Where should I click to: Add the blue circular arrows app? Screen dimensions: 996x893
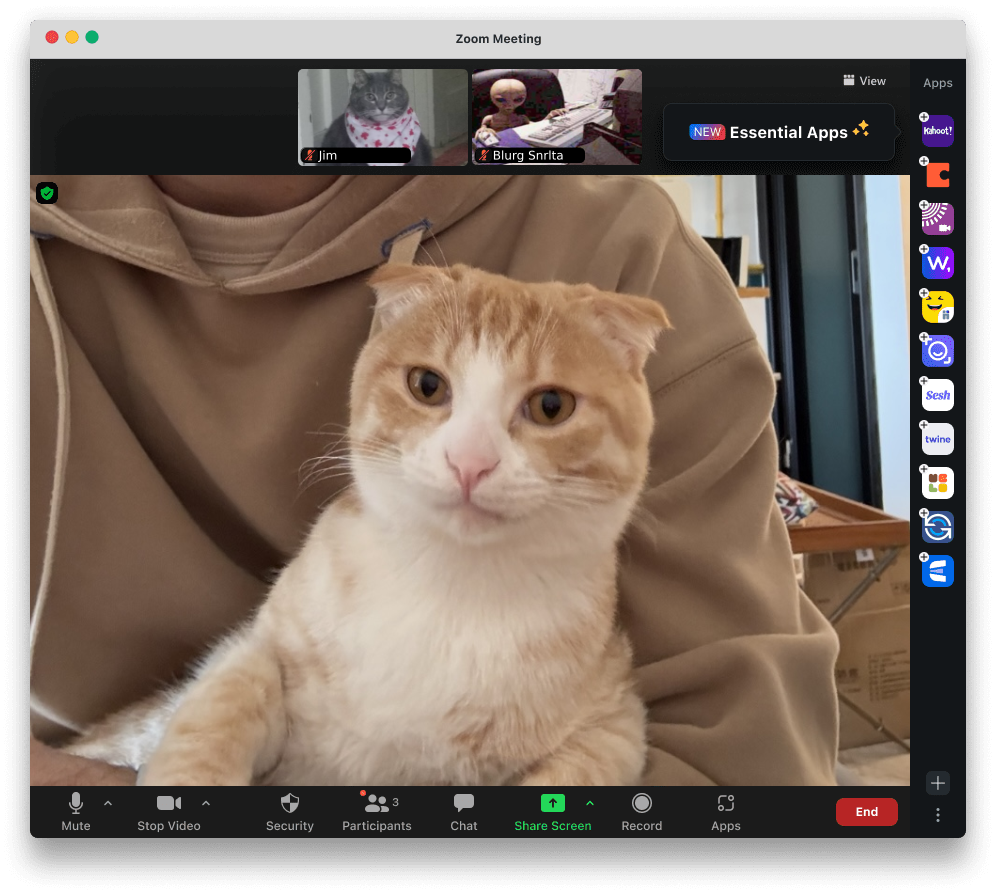(x=937, y=527)
